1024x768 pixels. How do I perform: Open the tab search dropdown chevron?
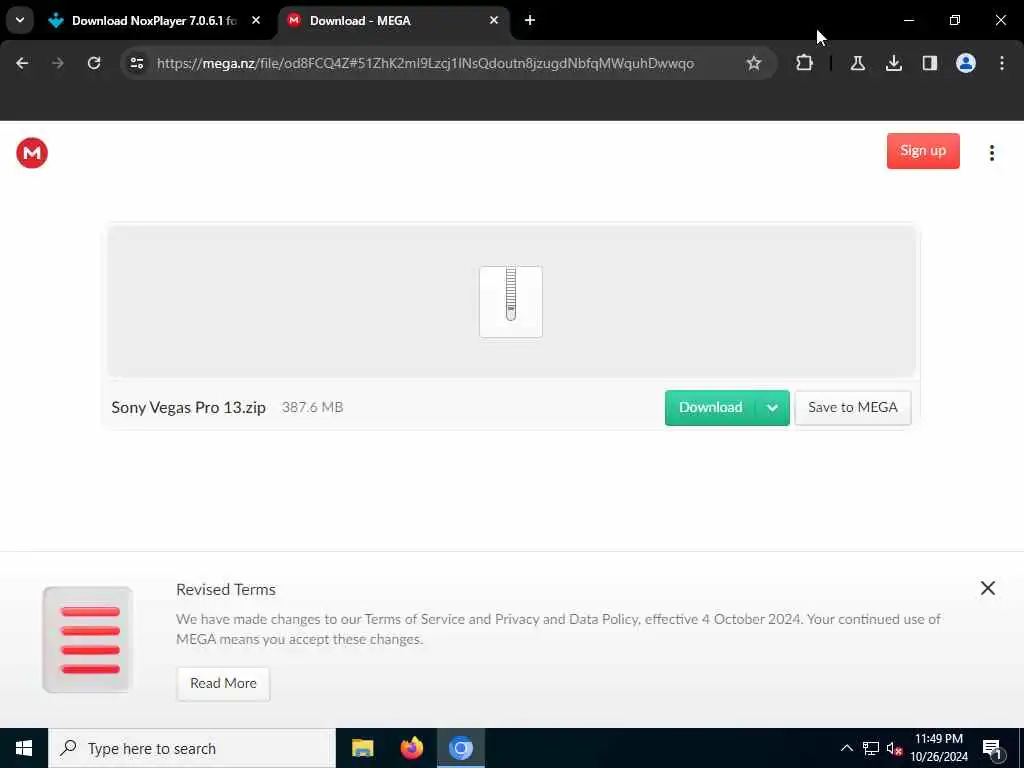pos(20,20)
